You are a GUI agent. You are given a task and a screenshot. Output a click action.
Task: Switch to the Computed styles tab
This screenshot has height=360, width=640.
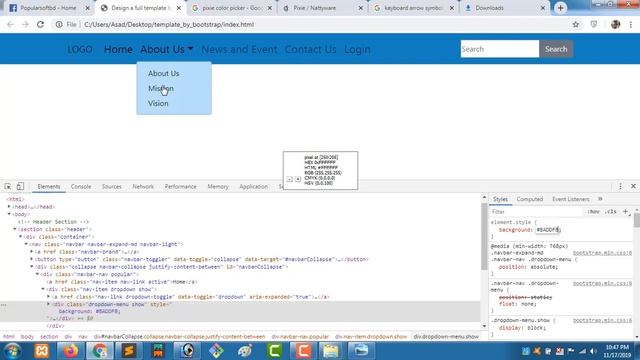530,199
